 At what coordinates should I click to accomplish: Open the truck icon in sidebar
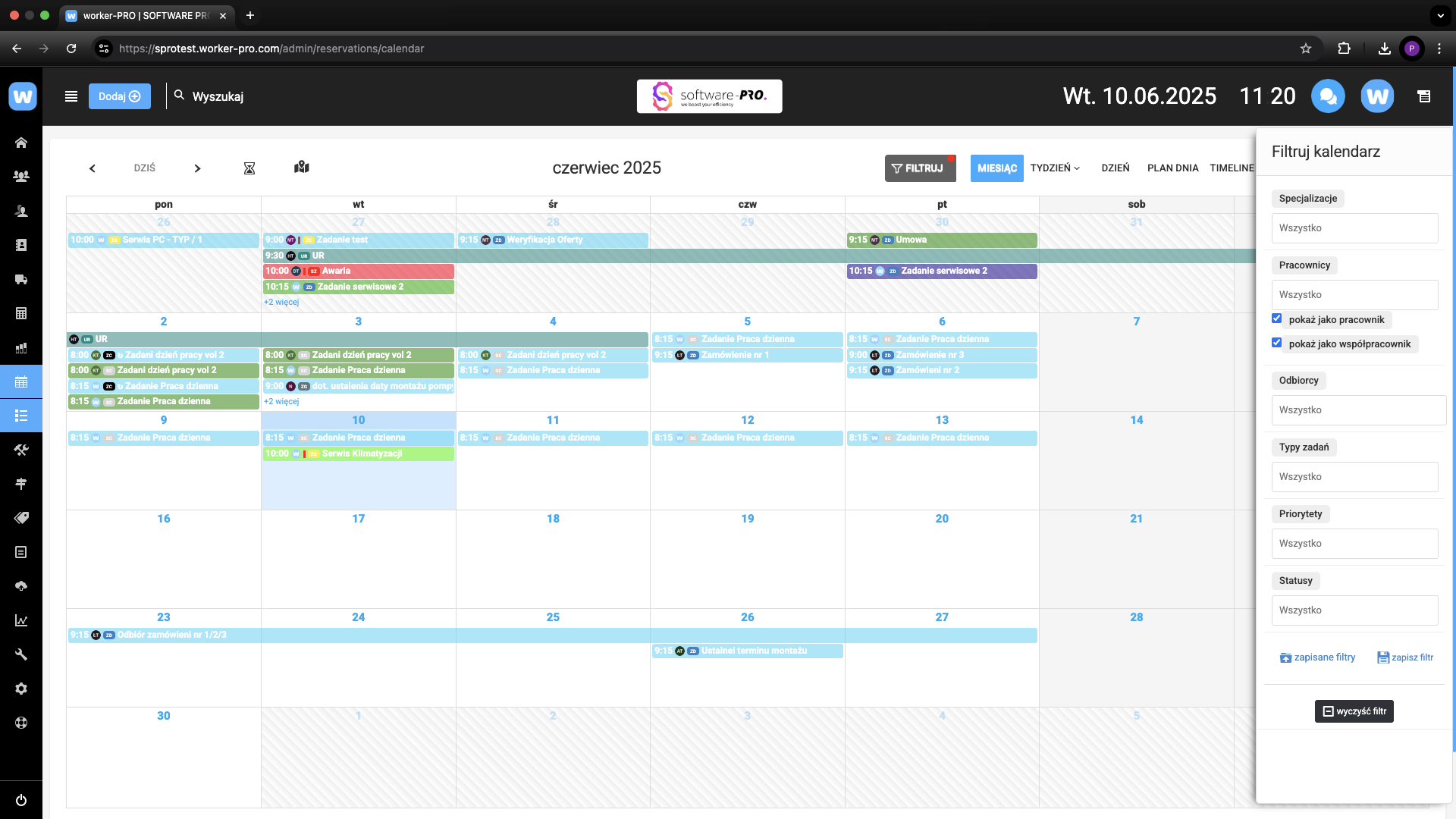[x=21, y=279]
